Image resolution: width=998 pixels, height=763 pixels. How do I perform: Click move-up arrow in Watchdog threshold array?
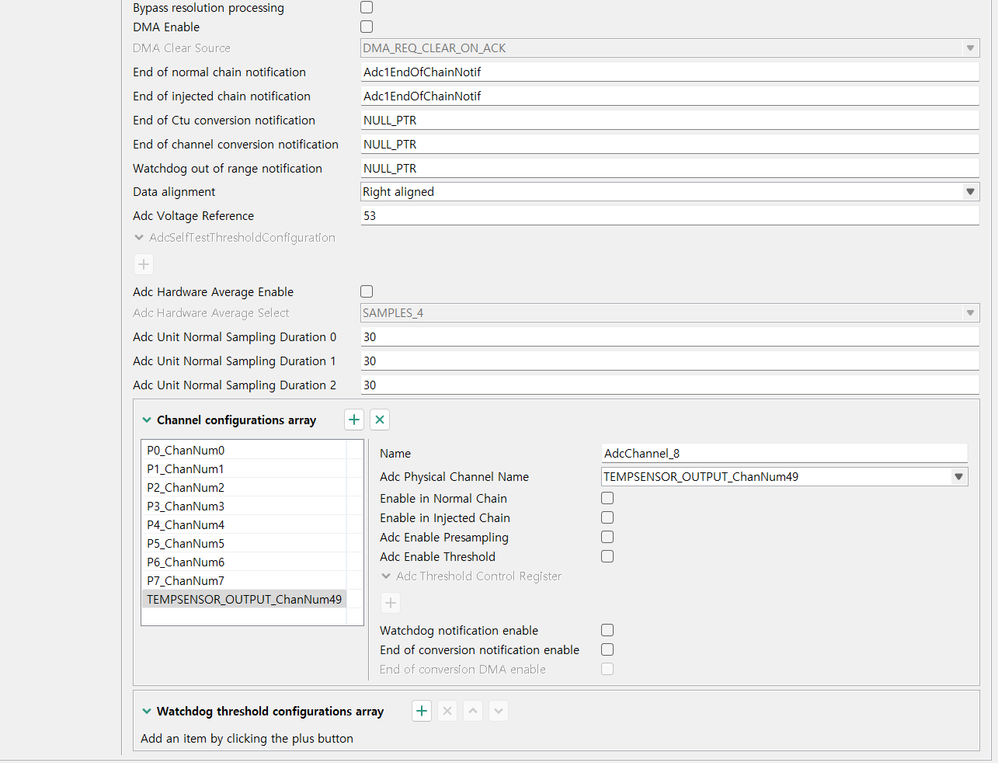click(473, 711)
